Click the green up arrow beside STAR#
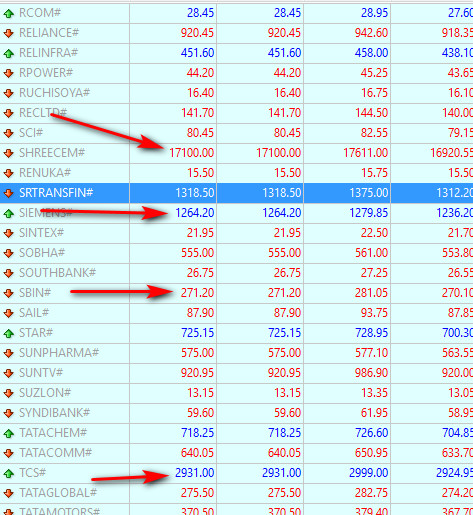The height and width of the screenshot is (515, 473). (9, 333)
